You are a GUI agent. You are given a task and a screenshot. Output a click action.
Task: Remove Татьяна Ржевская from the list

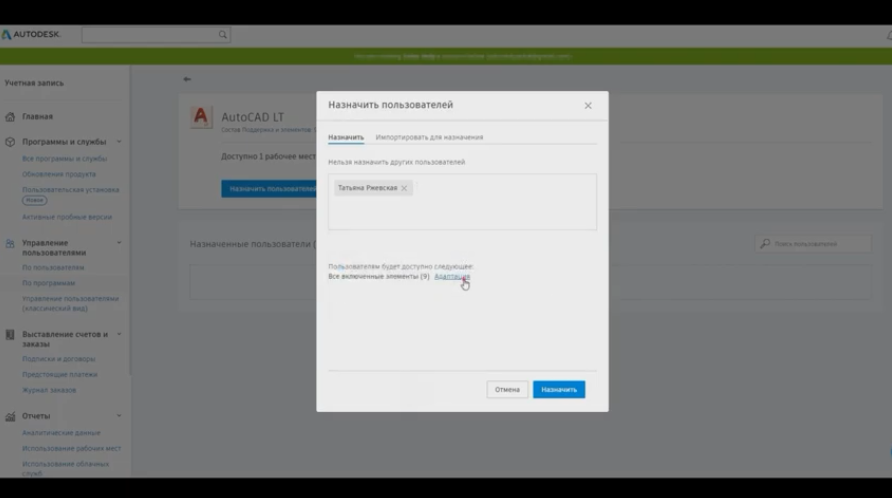tap(404, 188)
